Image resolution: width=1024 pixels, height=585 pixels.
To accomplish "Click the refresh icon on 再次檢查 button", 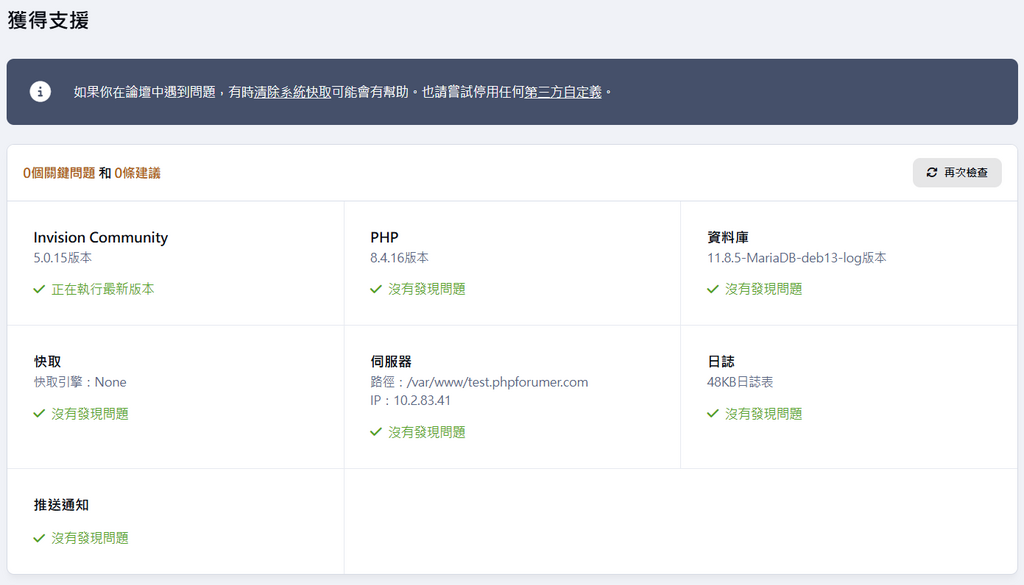I will 932,173.
